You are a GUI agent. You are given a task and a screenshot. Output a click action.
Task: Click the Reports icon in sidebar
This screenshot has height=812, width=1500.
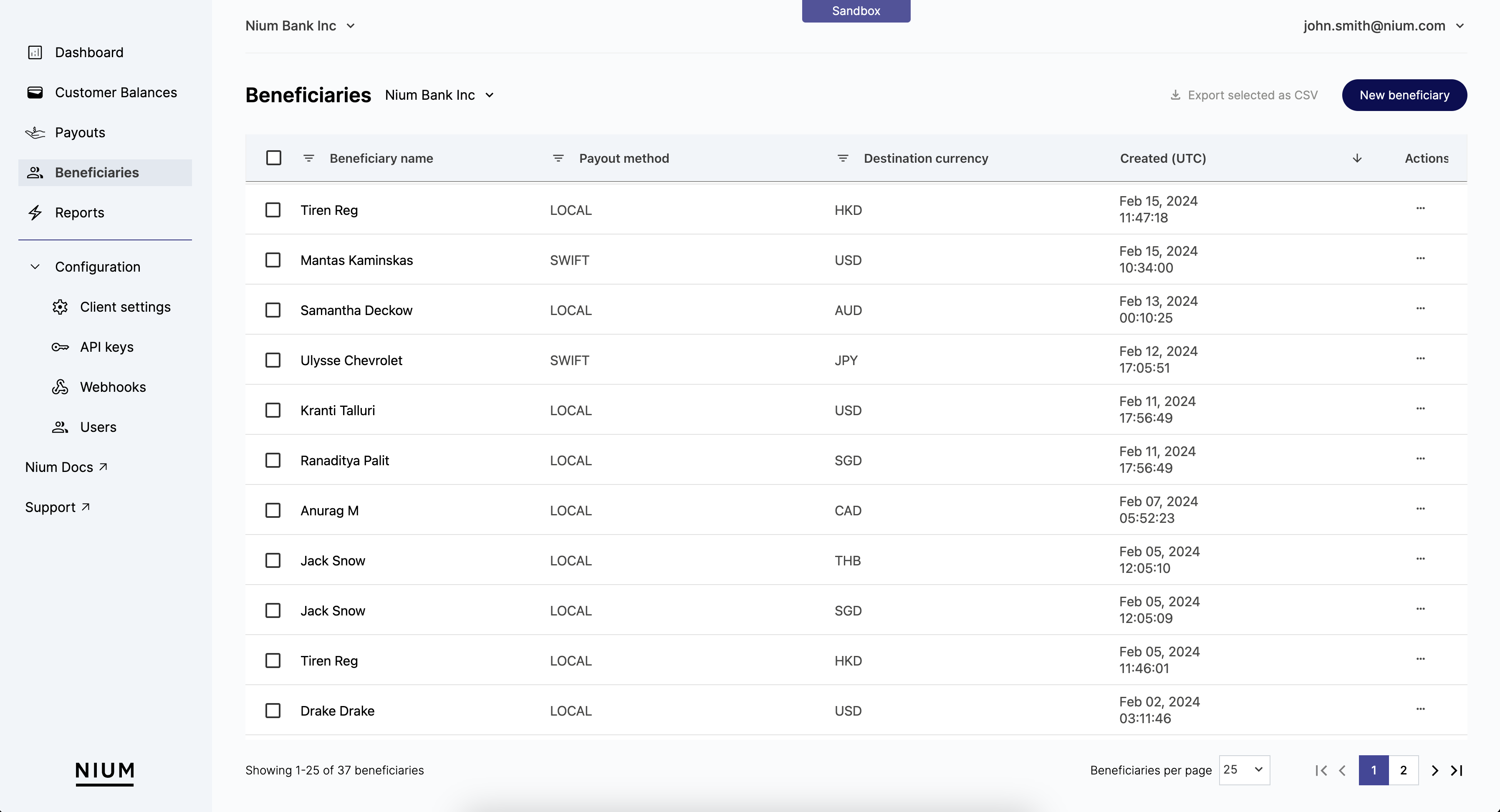[x=36, y=212]
